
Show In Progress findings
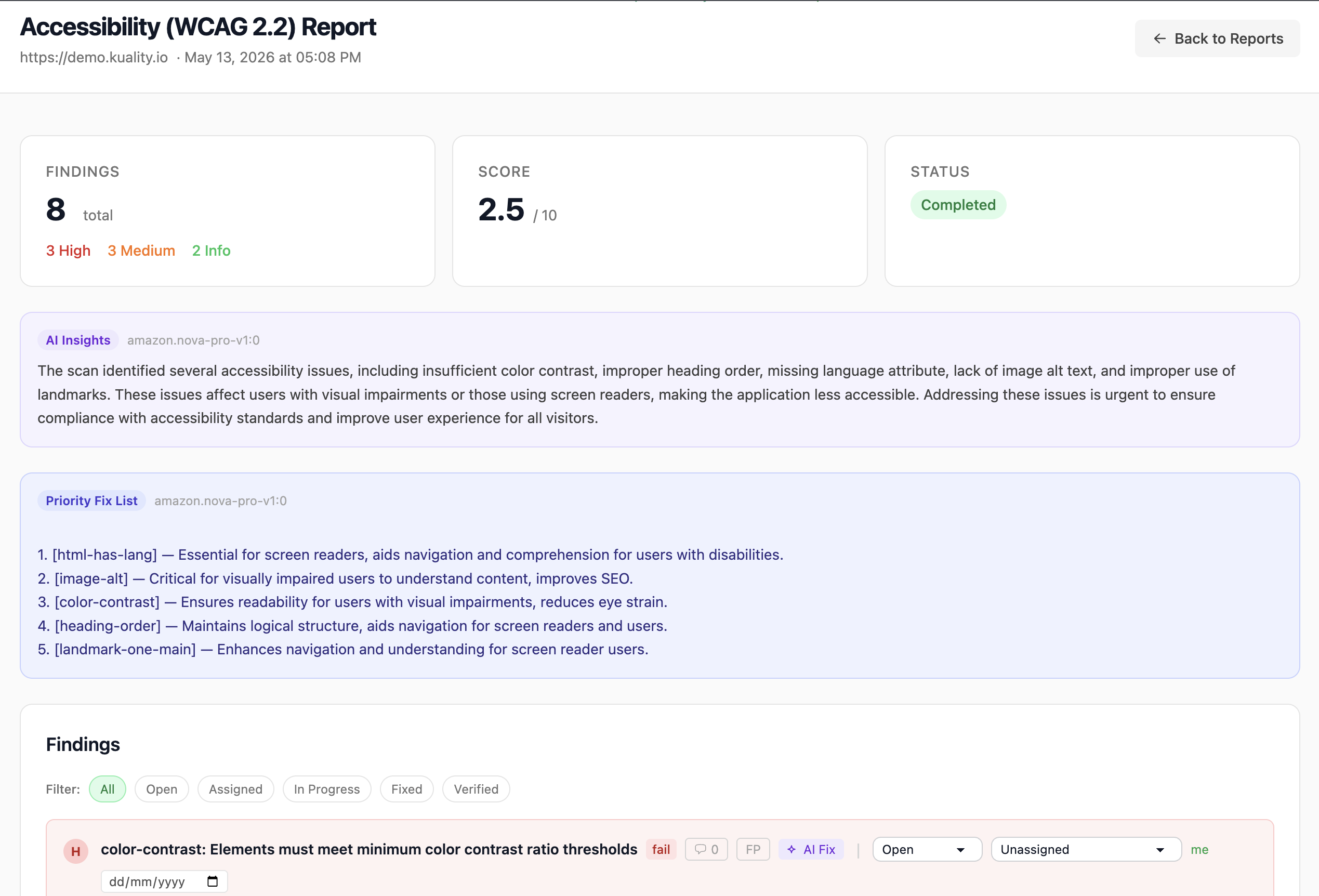327,789
